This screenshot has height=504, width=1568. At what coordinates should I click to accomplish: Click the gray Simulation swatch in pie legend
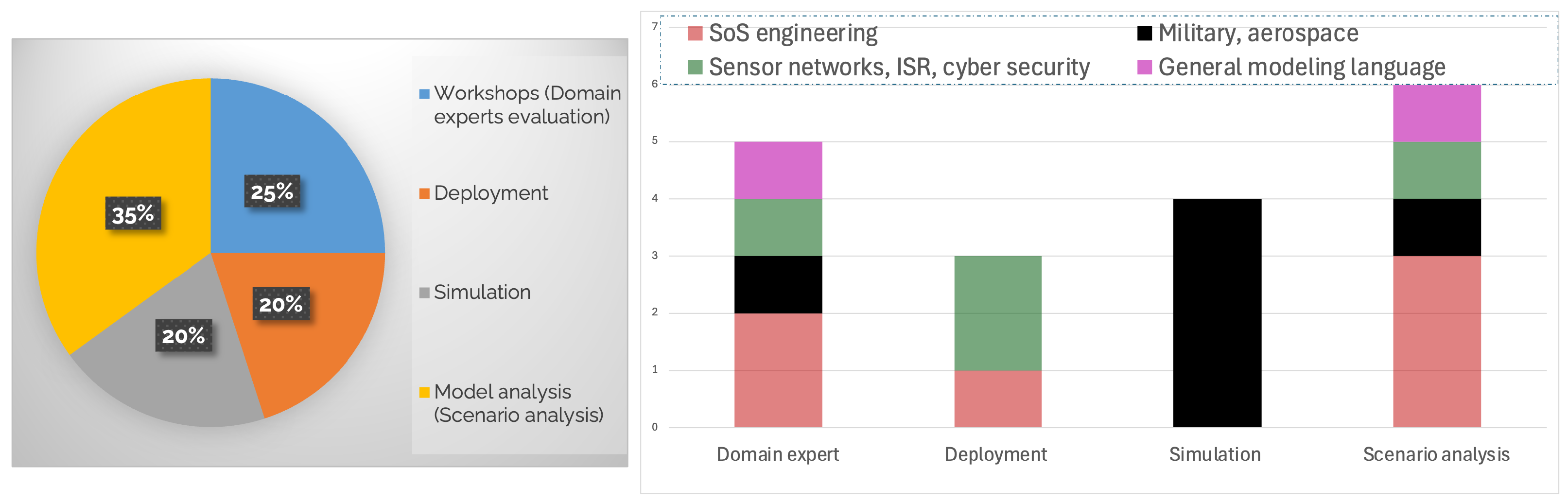point(424,294)
